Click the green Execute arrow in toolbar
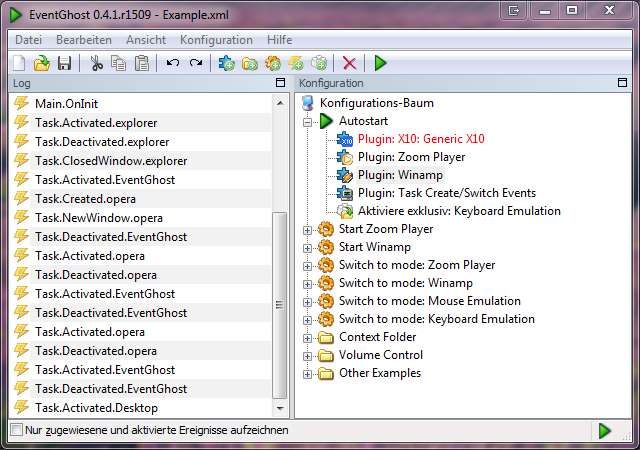Screen dimensions: 640x450 [x=380, y=63]
